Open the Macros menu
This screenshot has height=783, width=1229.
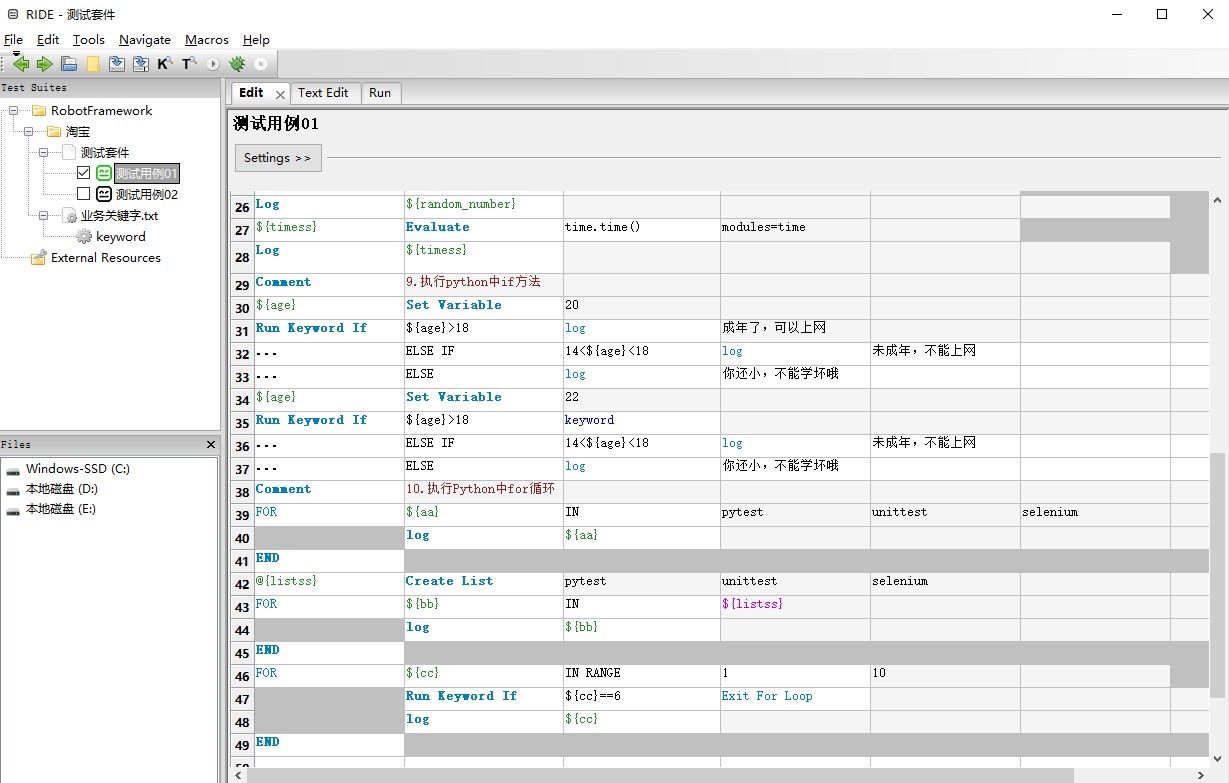pyautogui.click(x=206, y=40)
